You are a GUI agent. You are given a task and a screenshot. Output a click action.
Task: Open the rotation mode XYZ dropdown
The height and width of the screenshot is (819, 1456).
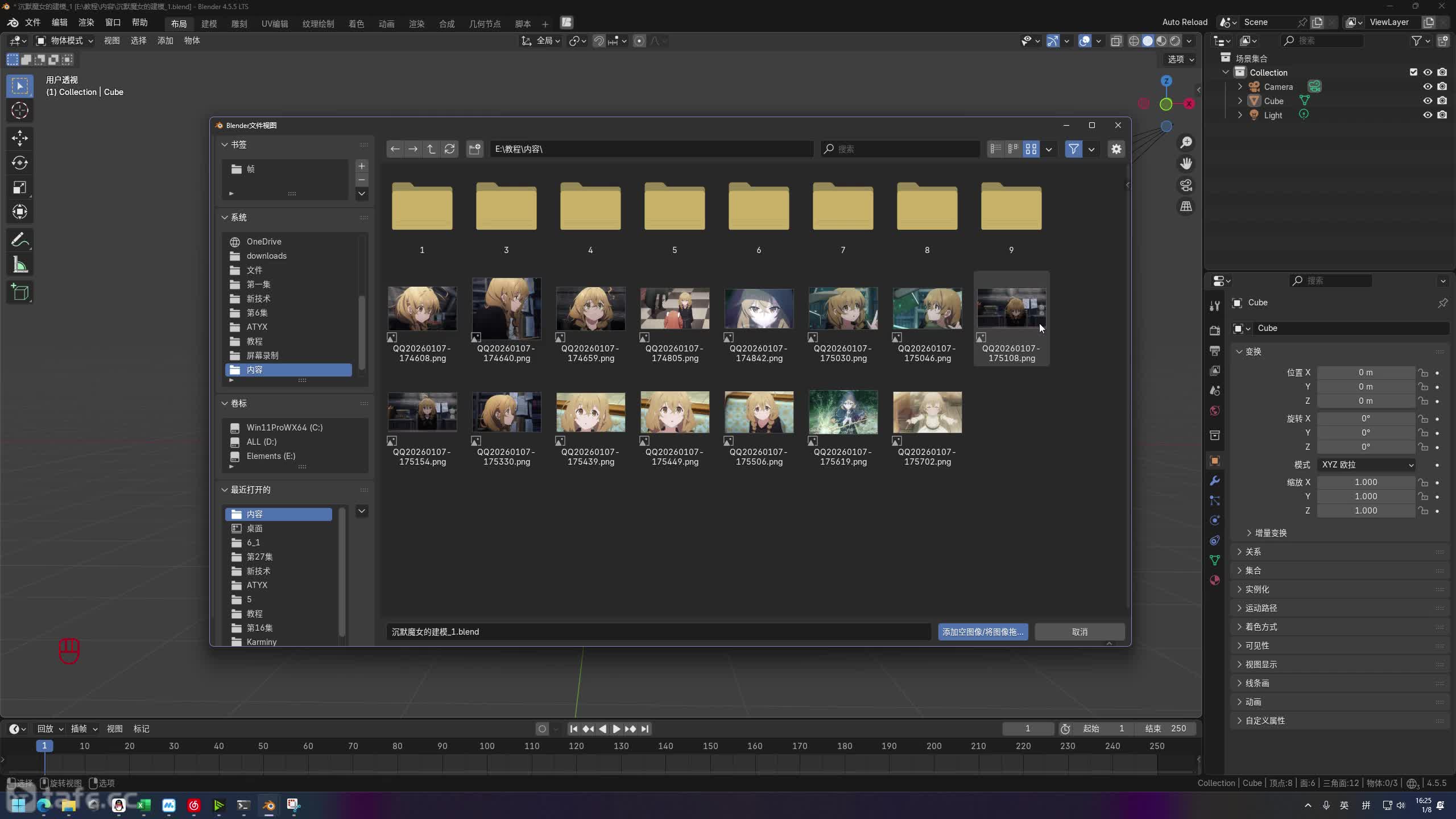[1366, 465]
